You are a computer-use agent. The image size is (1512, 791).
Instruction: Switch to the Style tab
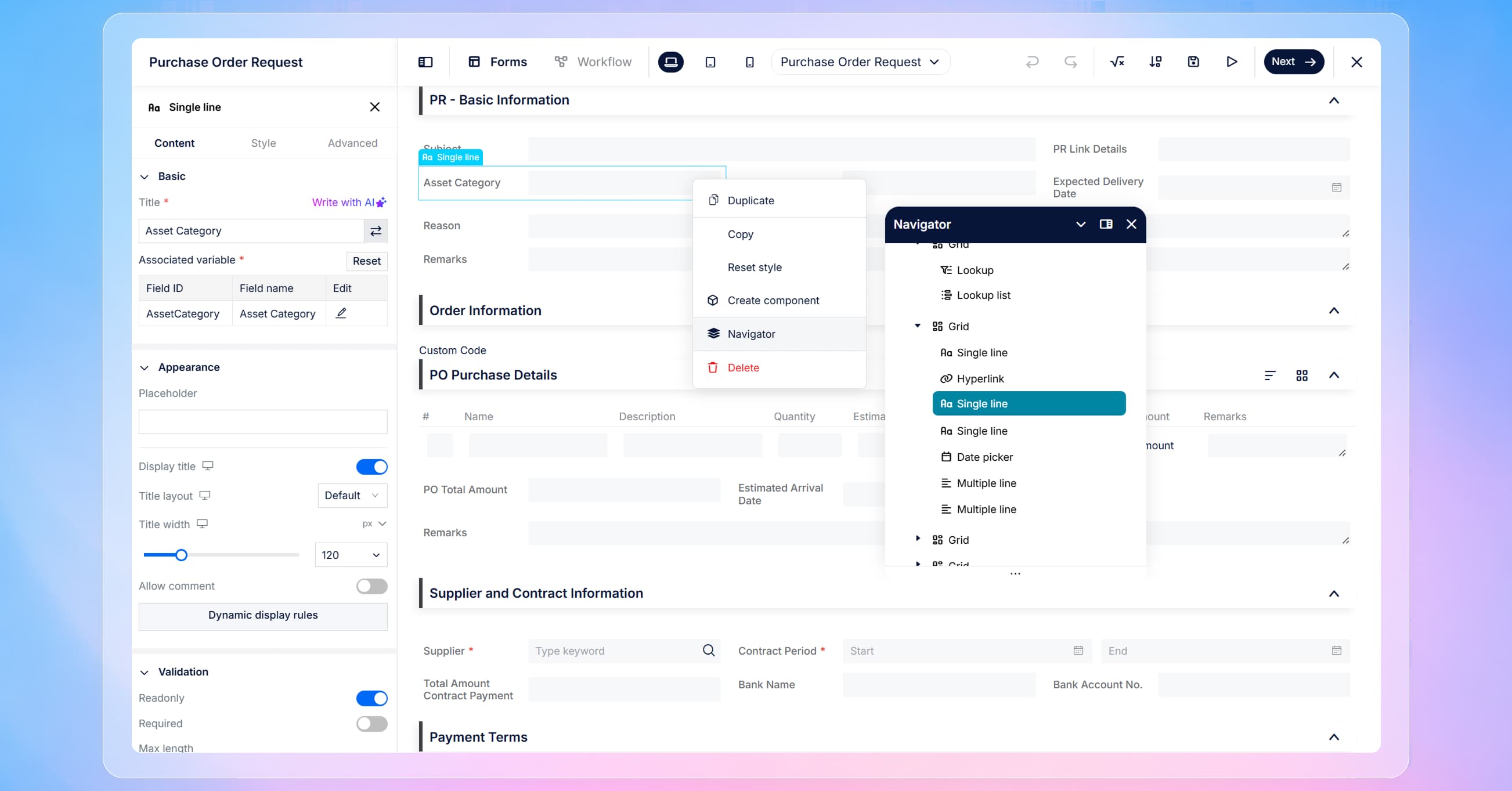[x=263, y=143]
